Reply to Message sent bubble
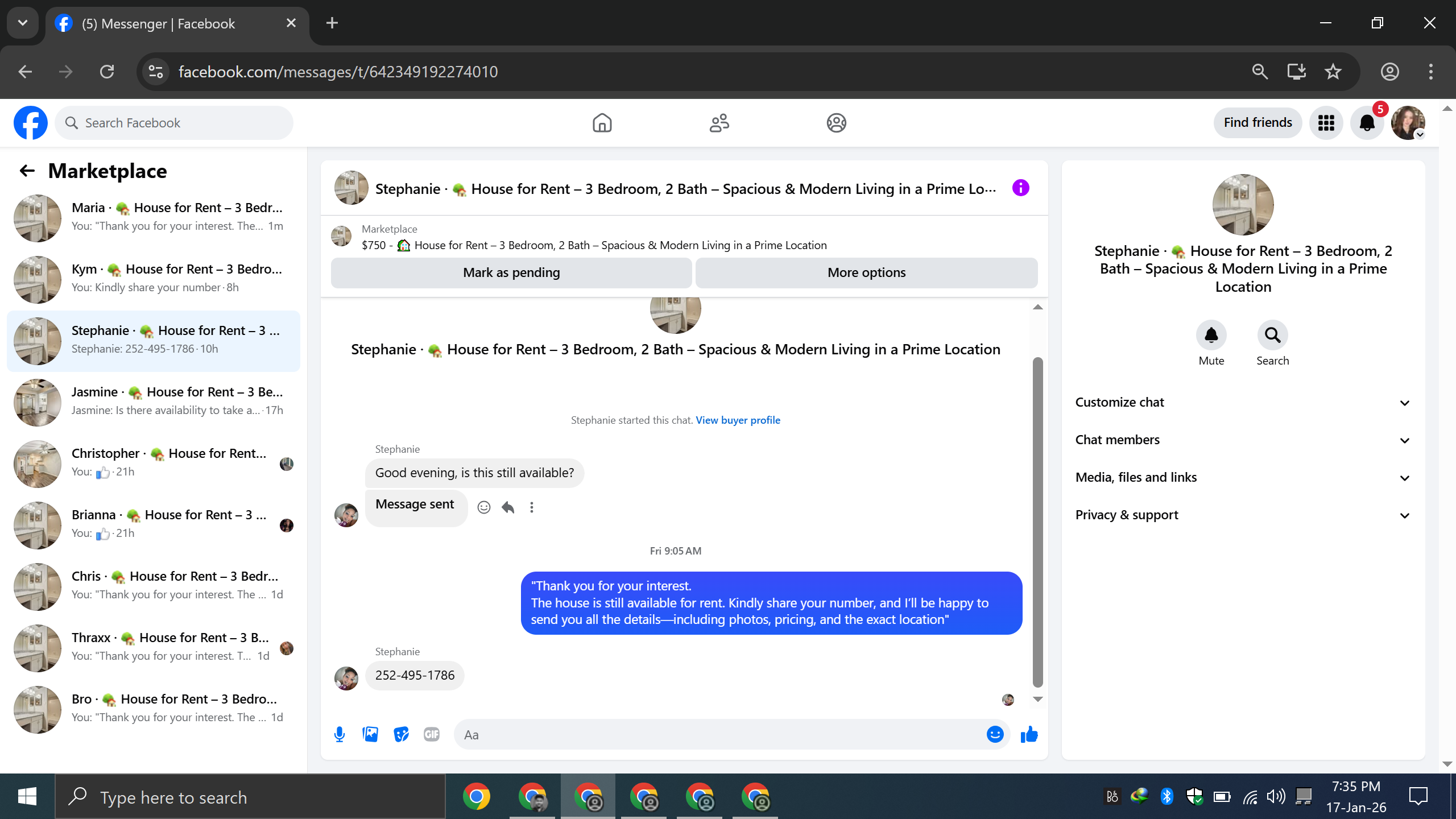The image size is (1456, 819). [508, 507]
